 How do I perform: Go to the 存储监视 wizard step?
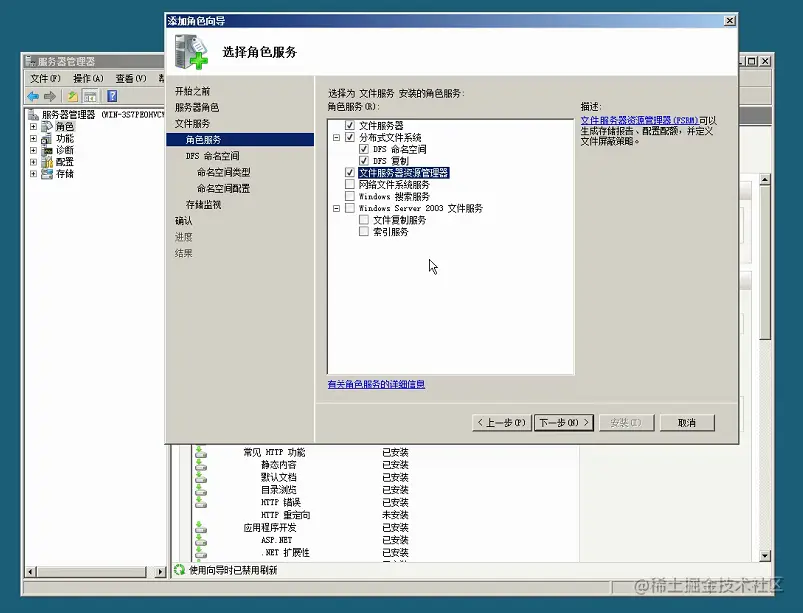pos(203,205)
